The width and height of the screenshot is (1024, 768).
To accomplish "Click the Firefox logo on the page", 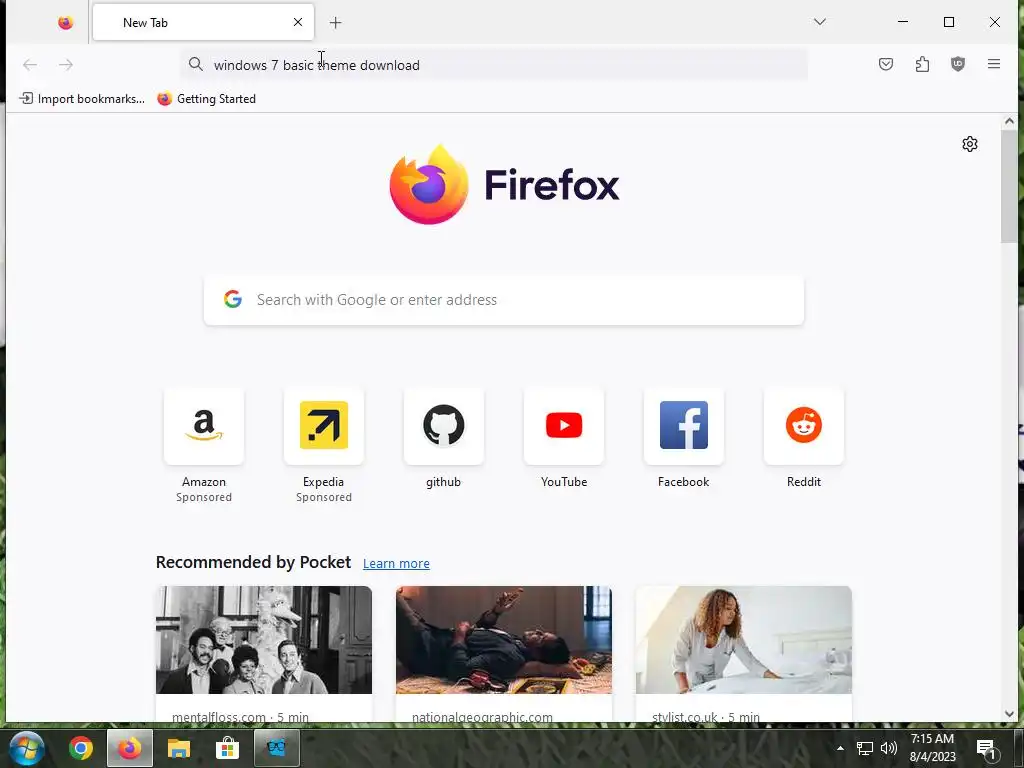I will 504,185.
